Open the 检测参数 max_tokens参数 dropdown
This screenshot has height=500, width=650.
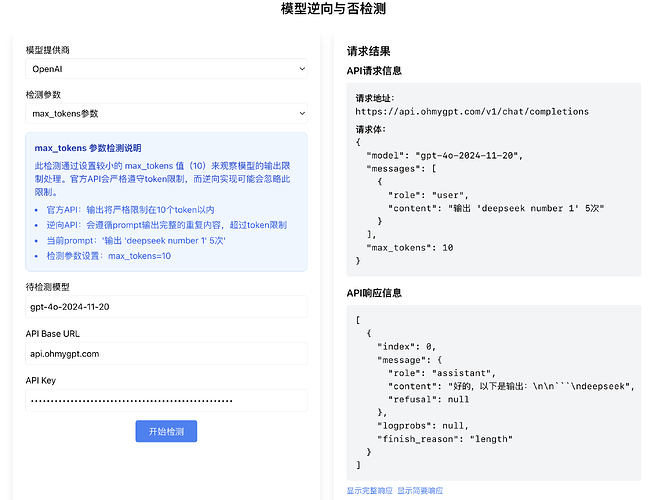tap(166, 114)
